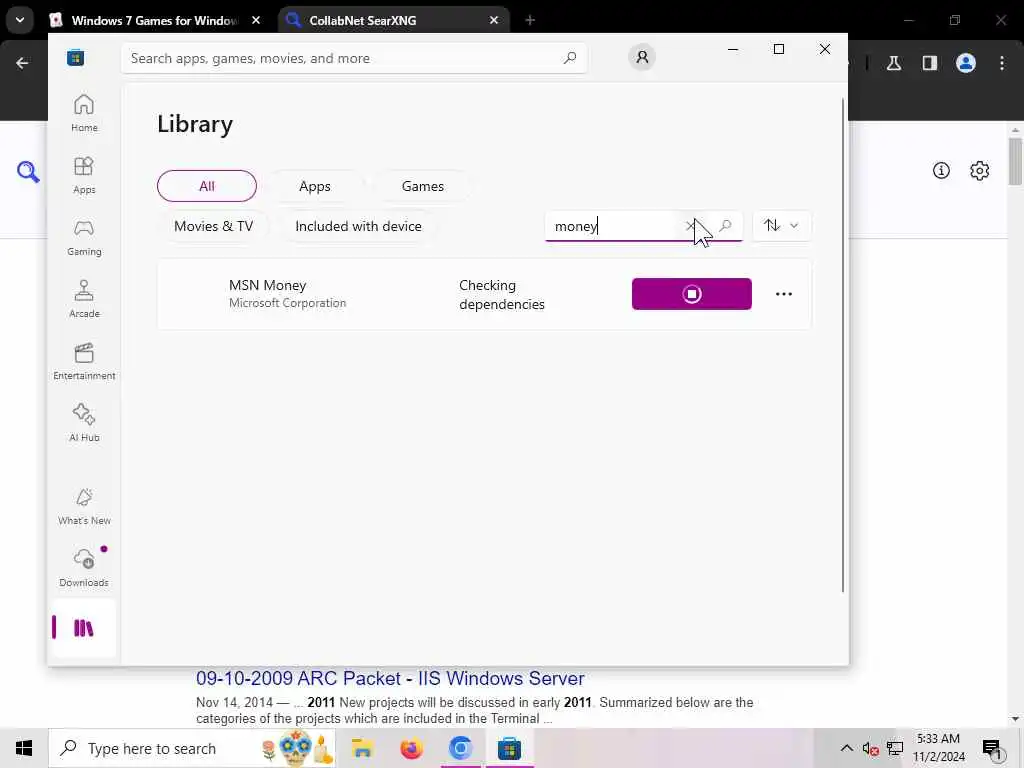Click Microsoft Corporation publisher text
1024x768 pixels.
click(x=287, y=303)
